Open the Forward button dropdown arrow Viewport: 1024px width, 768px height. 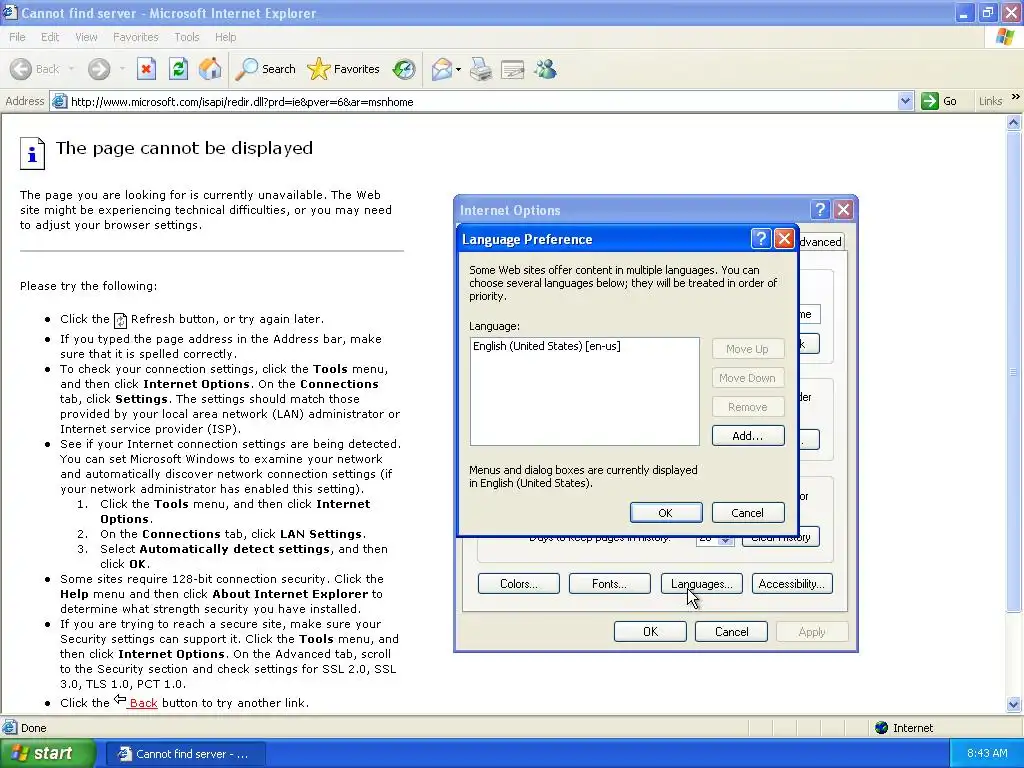122,69
